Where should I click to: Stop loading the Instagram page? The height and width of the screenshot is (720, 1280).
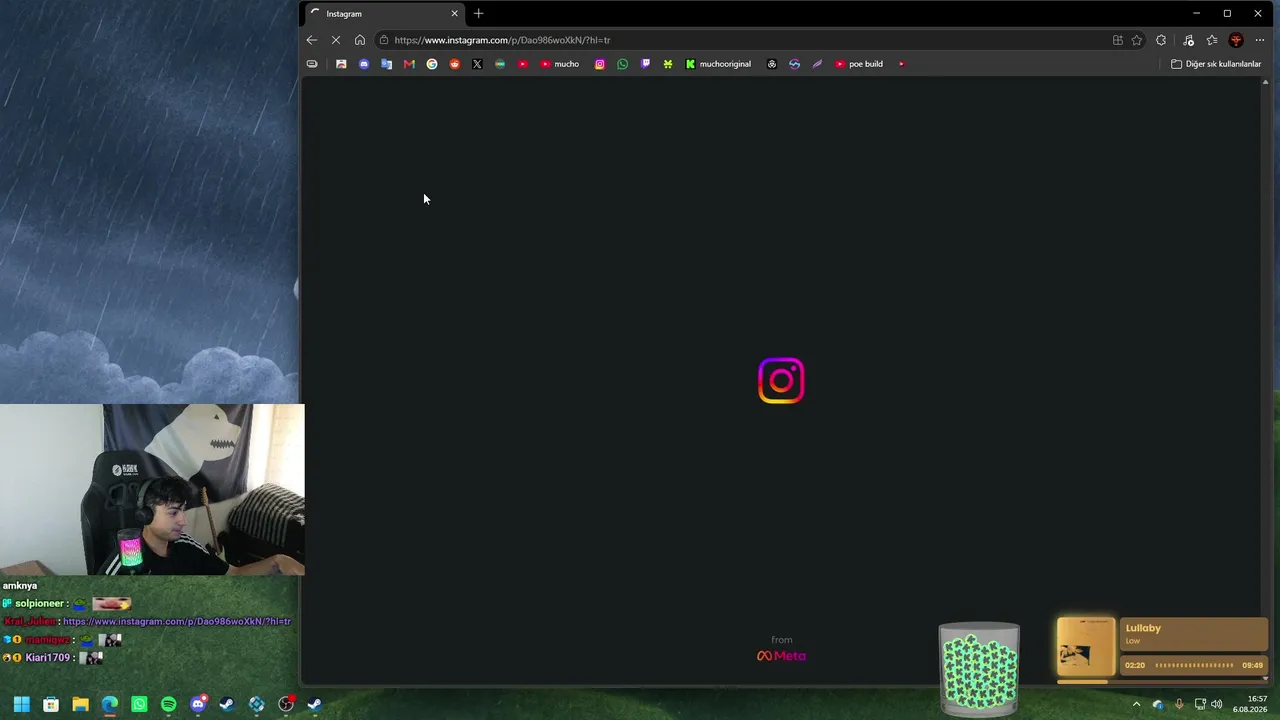pyautogui.click(x=336, y=40)
